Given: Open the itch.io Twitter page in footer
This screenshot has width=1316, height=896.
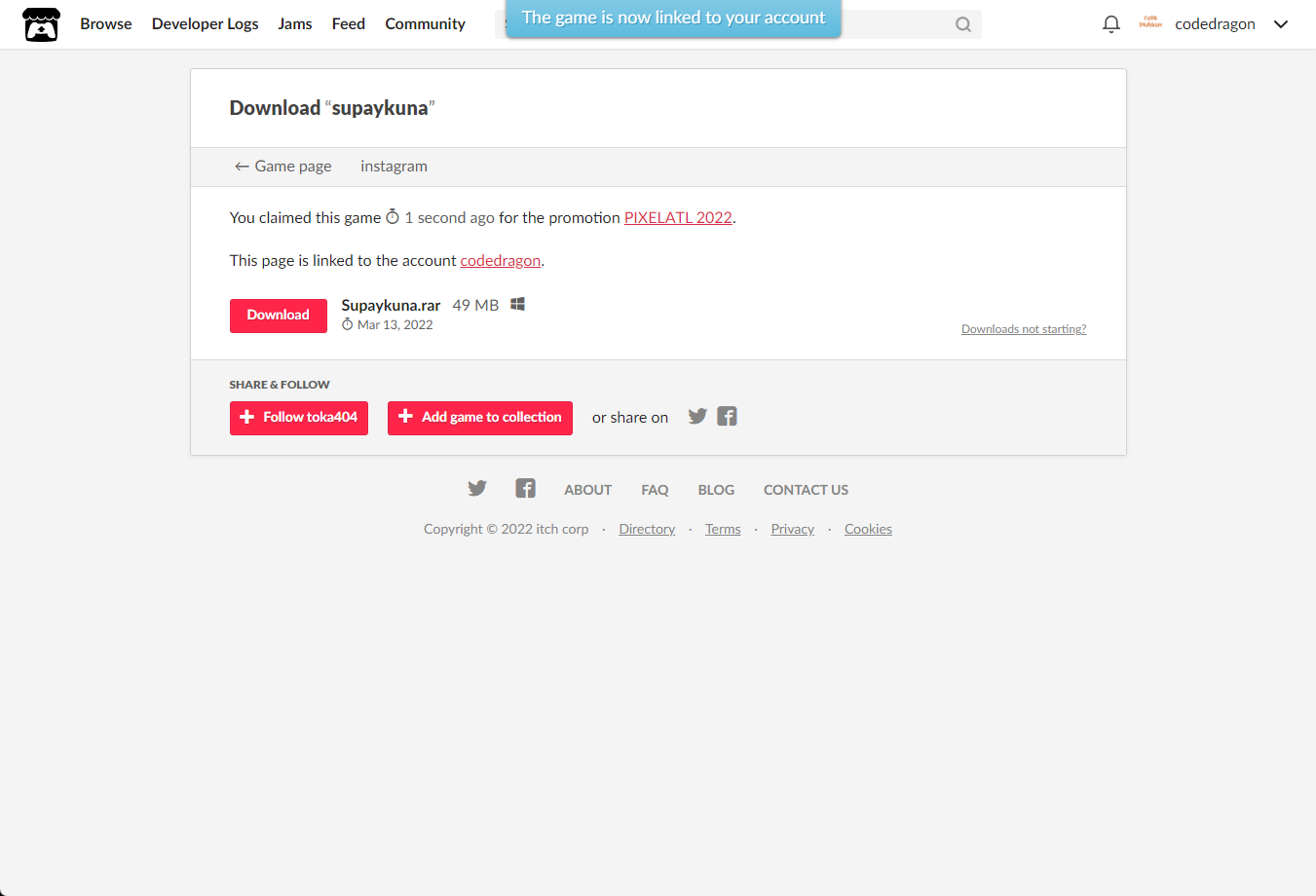Looking at the screenshot, I should (x=477, y=489).
